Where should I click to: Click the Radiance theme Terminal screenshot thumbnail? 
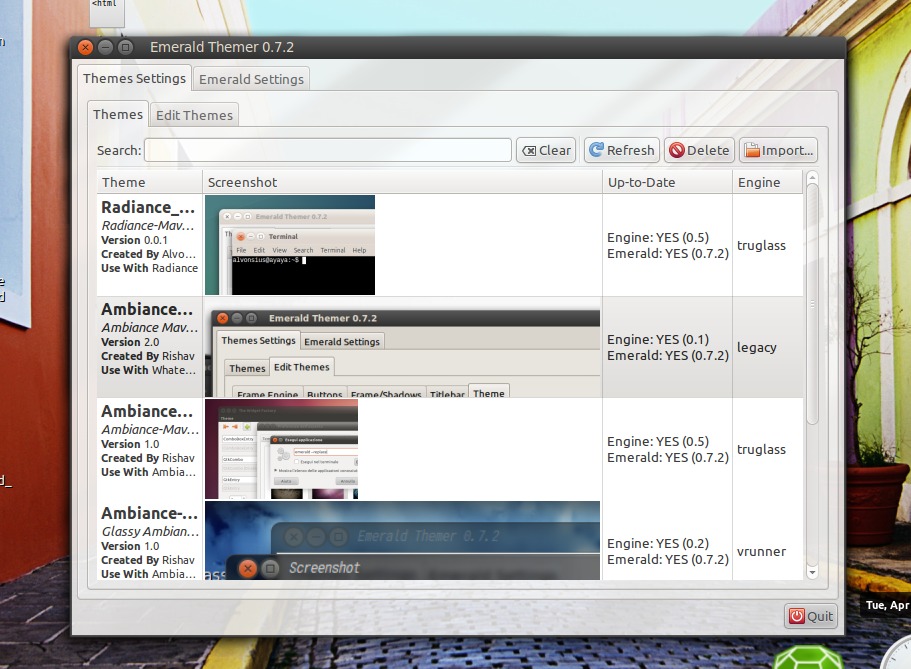point(290,245)
